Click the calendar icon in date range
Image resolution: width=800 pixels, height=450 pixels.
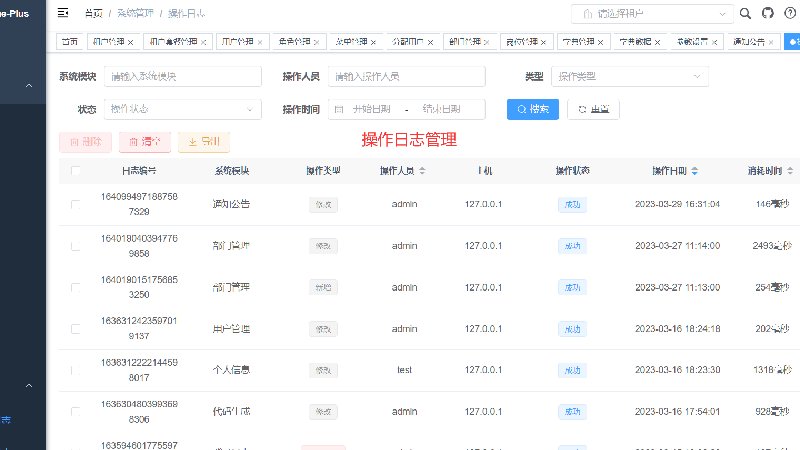pyautogui.click(x=339, y=109)
